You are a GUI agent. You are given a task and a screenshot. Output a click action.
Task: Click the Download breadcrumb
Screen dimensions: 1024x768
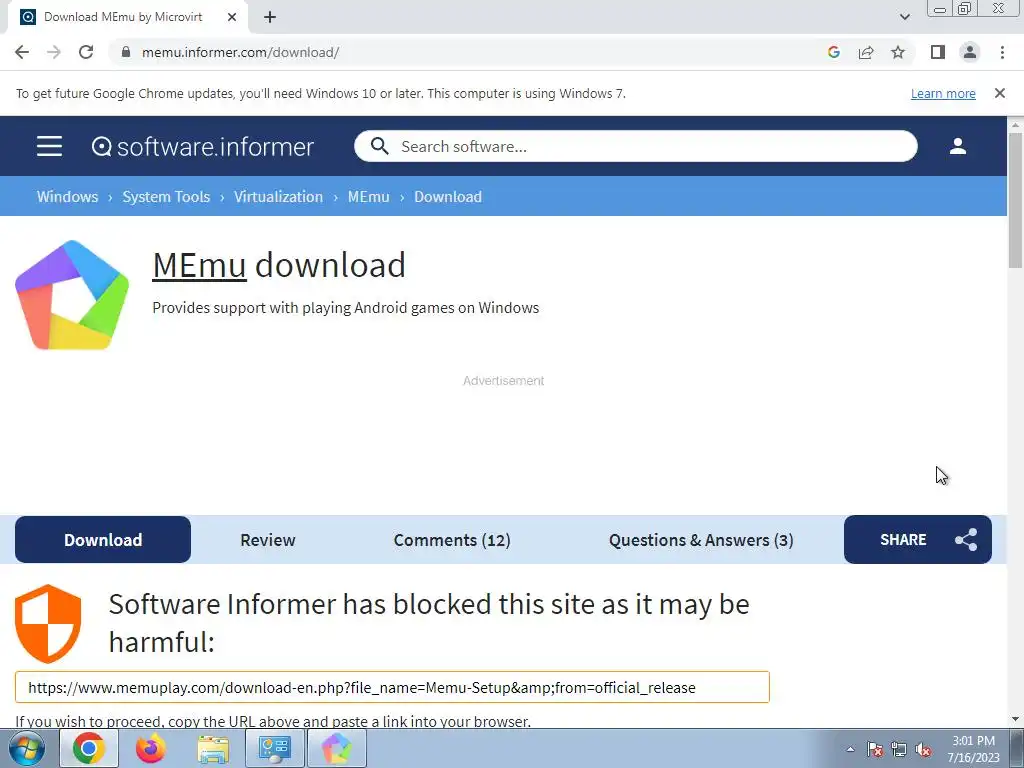pos(448,197)
